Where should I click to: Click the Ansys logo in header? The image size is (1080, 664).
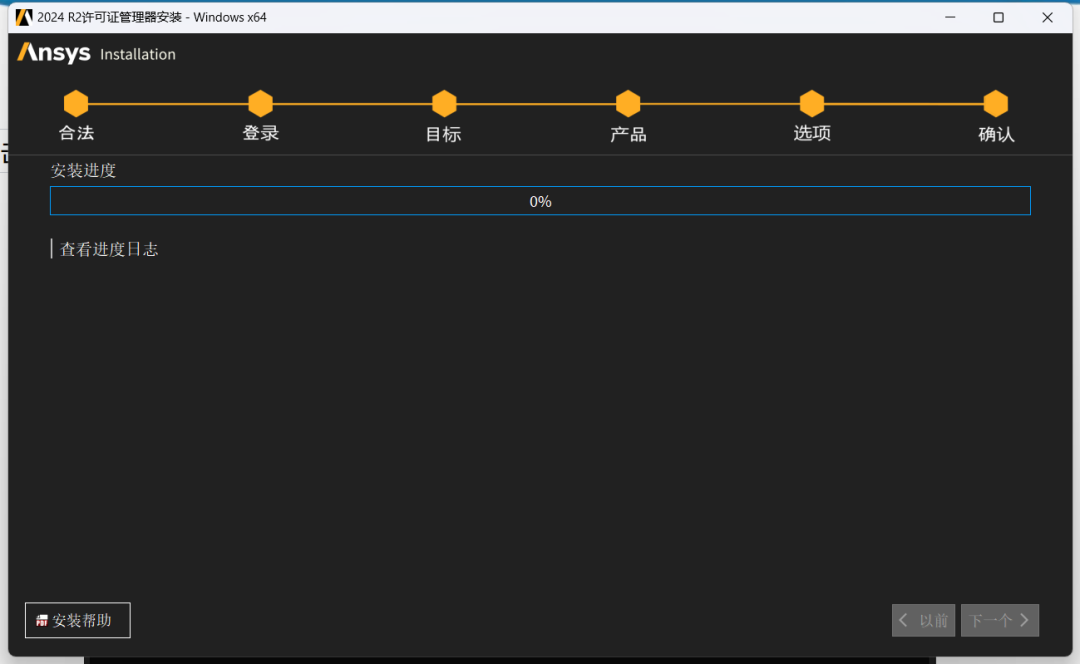[54, 53]
